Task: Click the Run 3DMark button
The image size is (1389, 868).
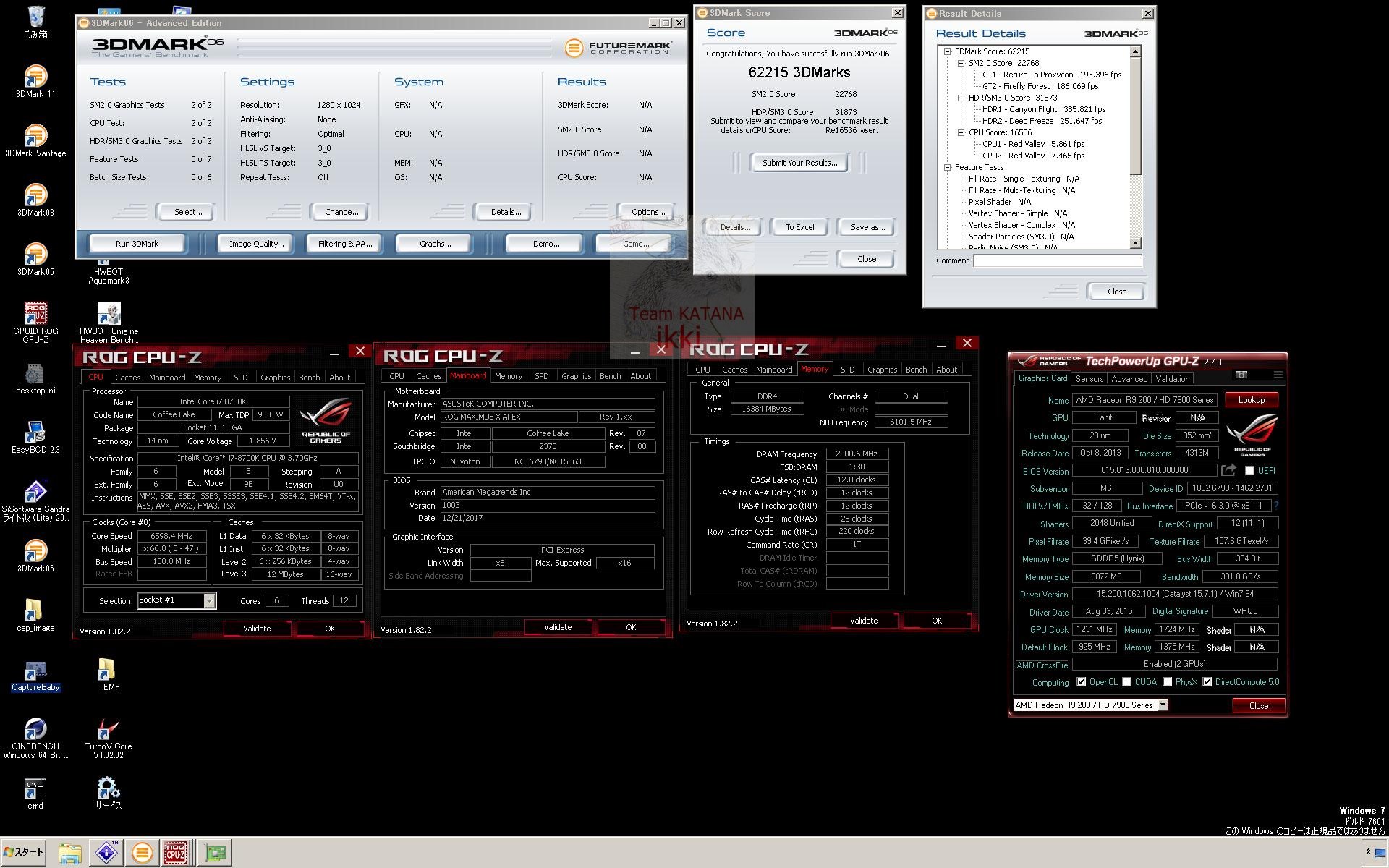Action: (x=137, y=244)
